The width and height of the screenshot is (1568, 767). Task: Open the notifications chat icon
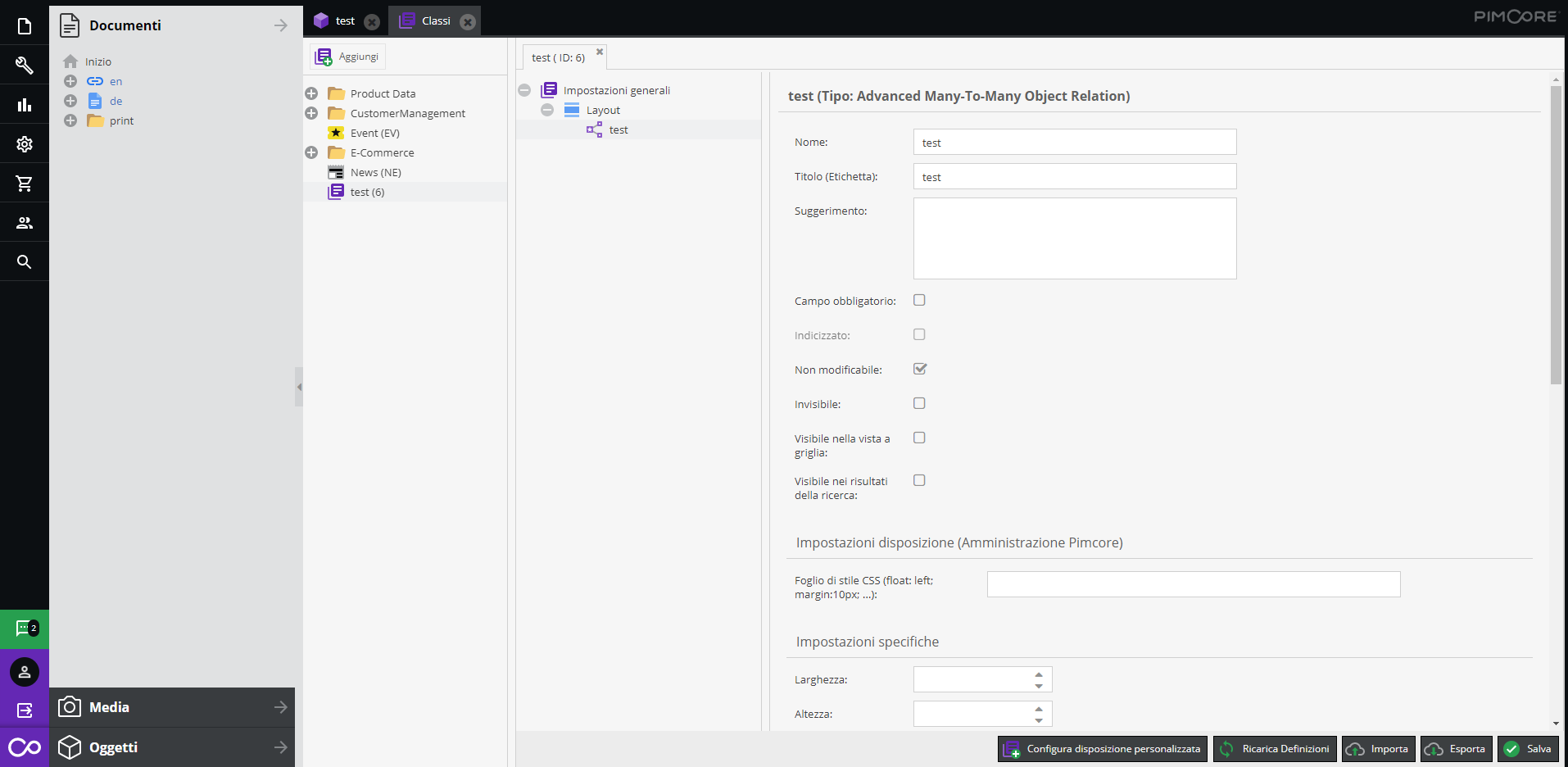(25, 629)
